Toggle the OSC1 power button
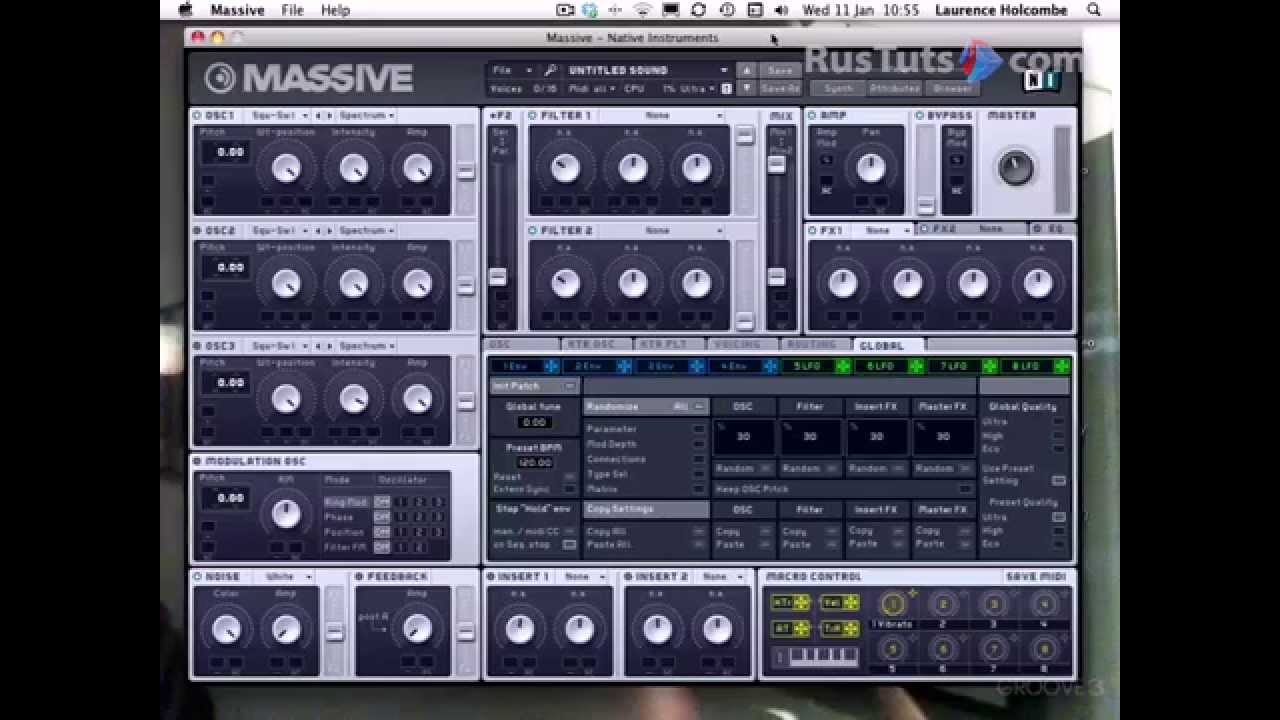The image size is (1280, 720). (x=198, y=116)
